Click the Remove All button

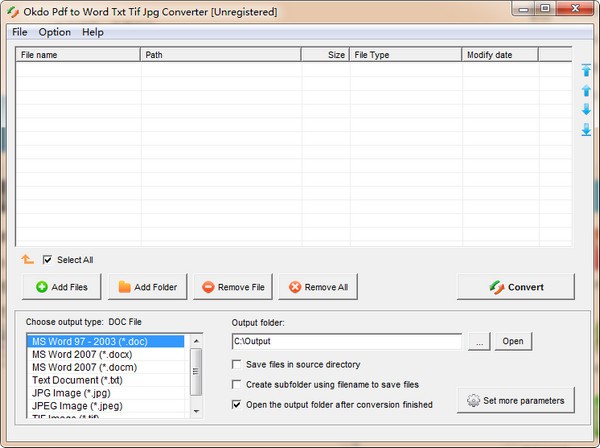tap(318, 287)
